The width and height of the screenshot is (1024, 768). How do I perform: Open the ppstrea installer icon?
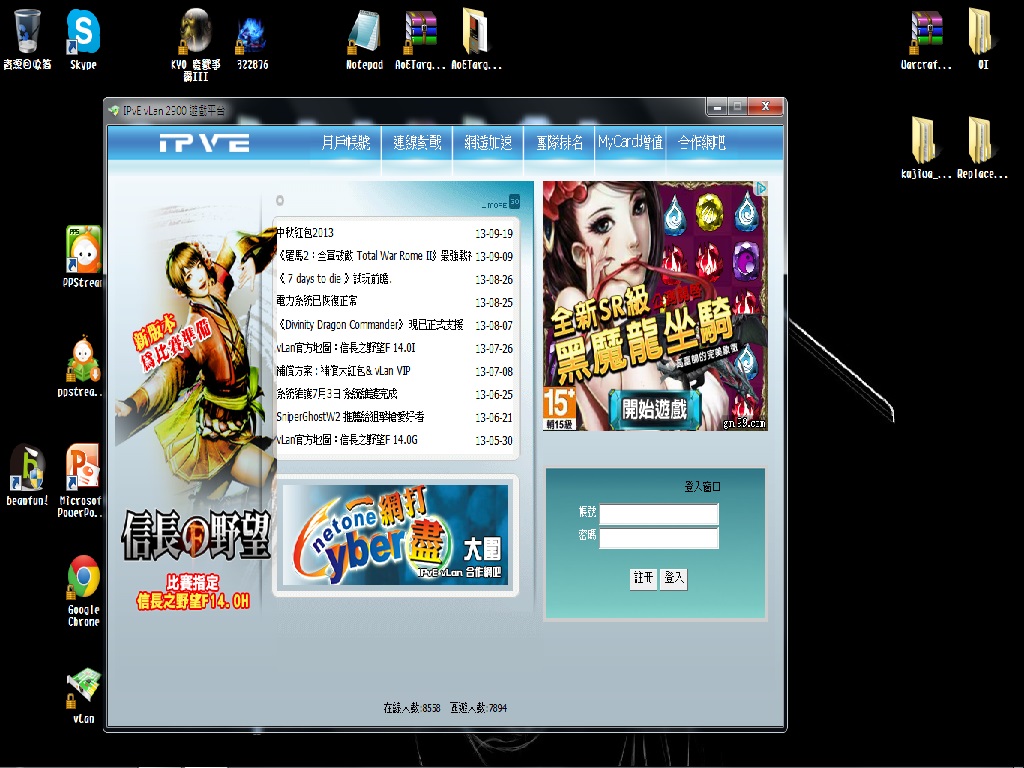pos(82,366)
